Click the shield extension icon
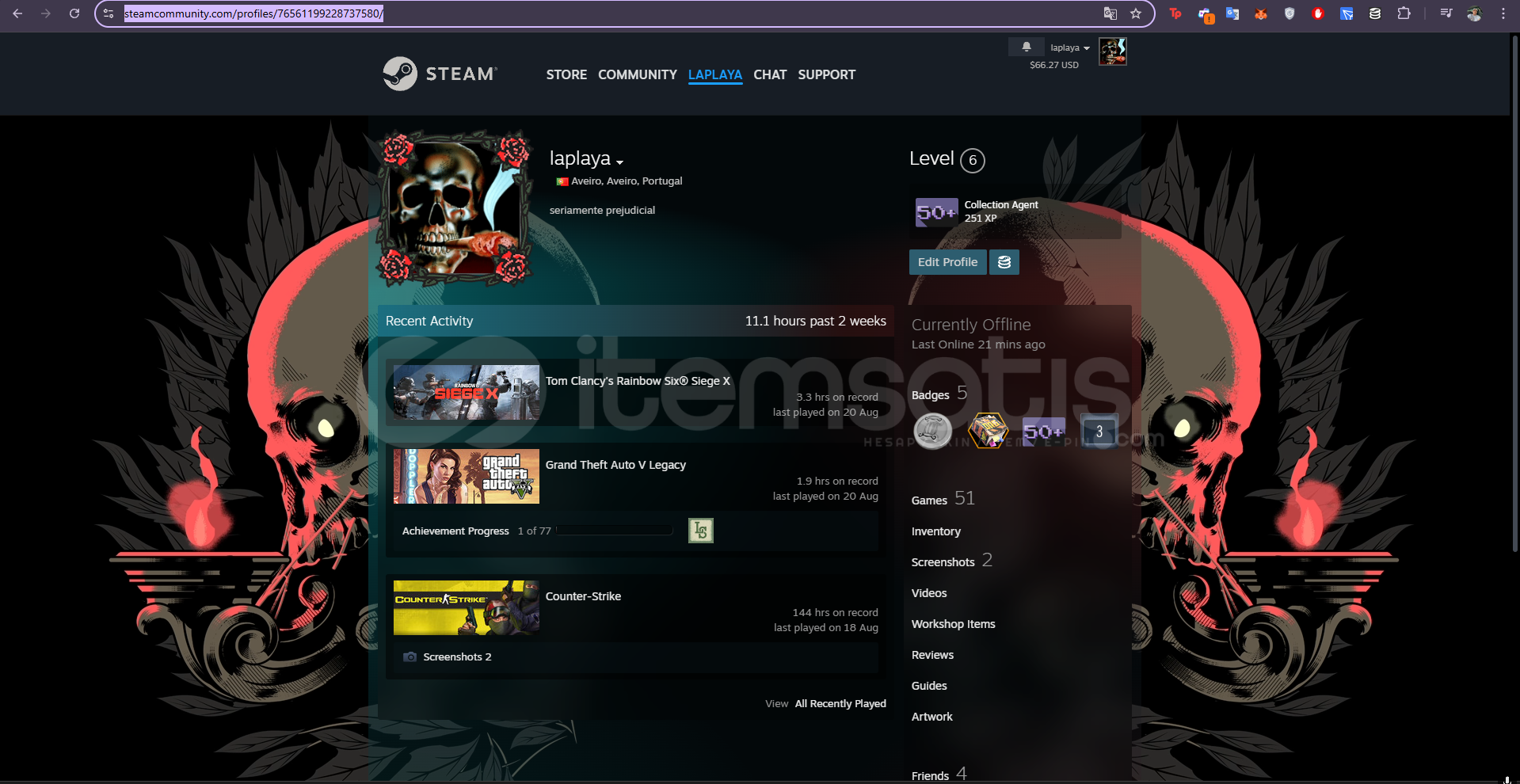Viewport: 1520px width, 784px height. pyautogui.click(x=1290, y=13)
